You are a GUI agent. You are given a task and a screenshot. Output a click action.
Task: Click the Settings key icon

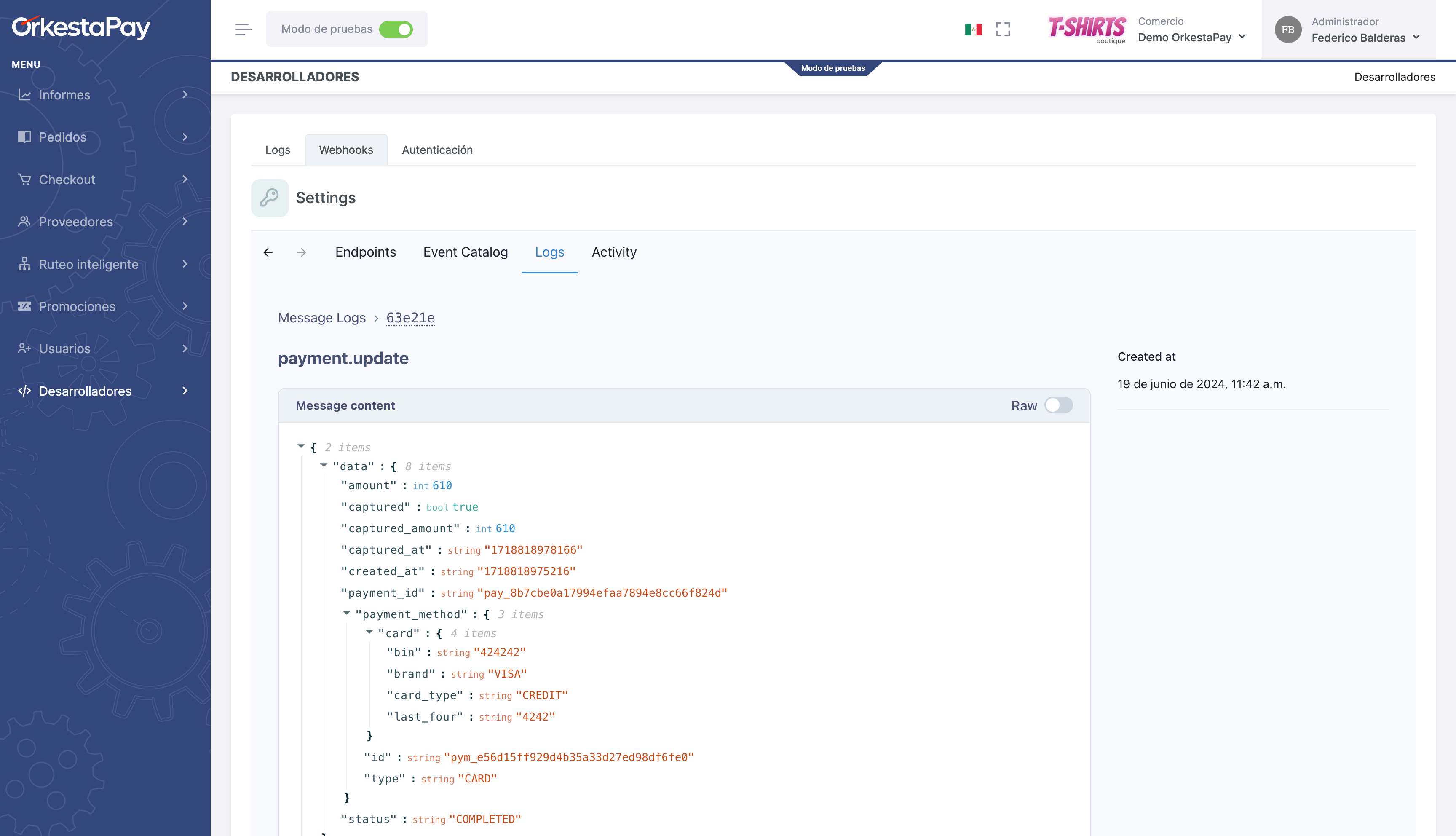270,198
